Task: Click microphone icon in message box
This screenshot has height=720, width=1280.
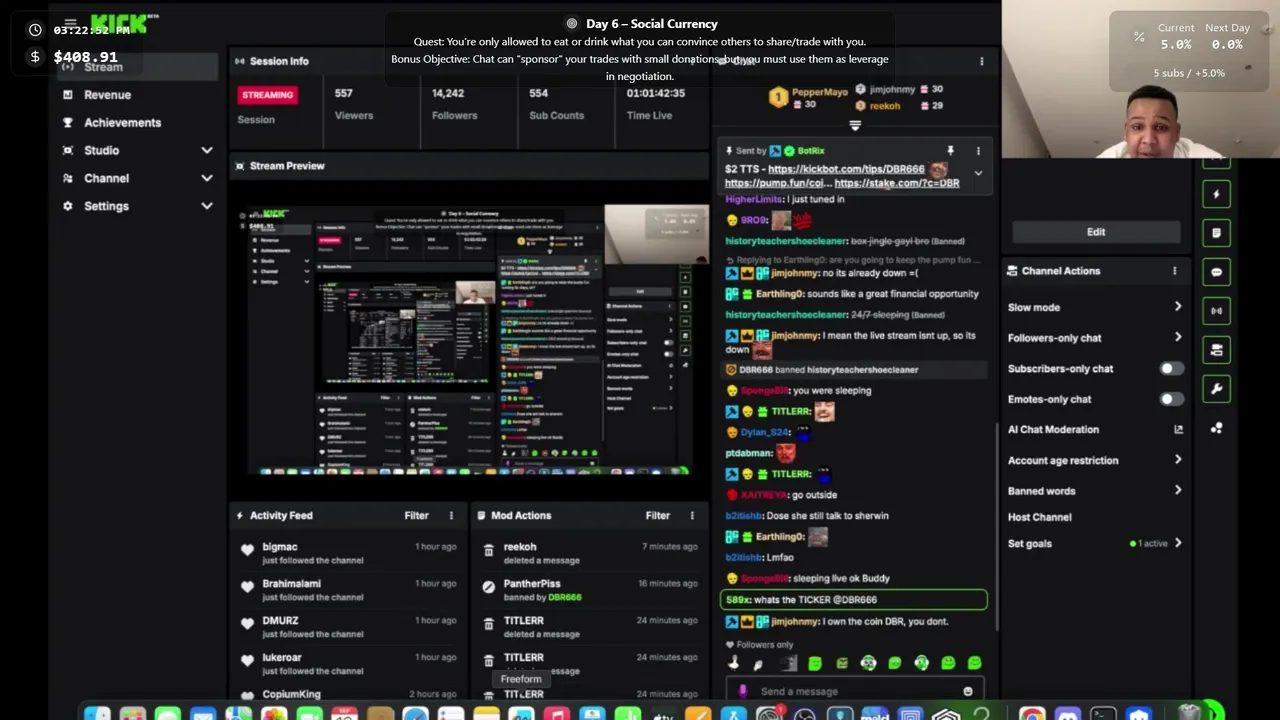Action: tap(742, 691)
